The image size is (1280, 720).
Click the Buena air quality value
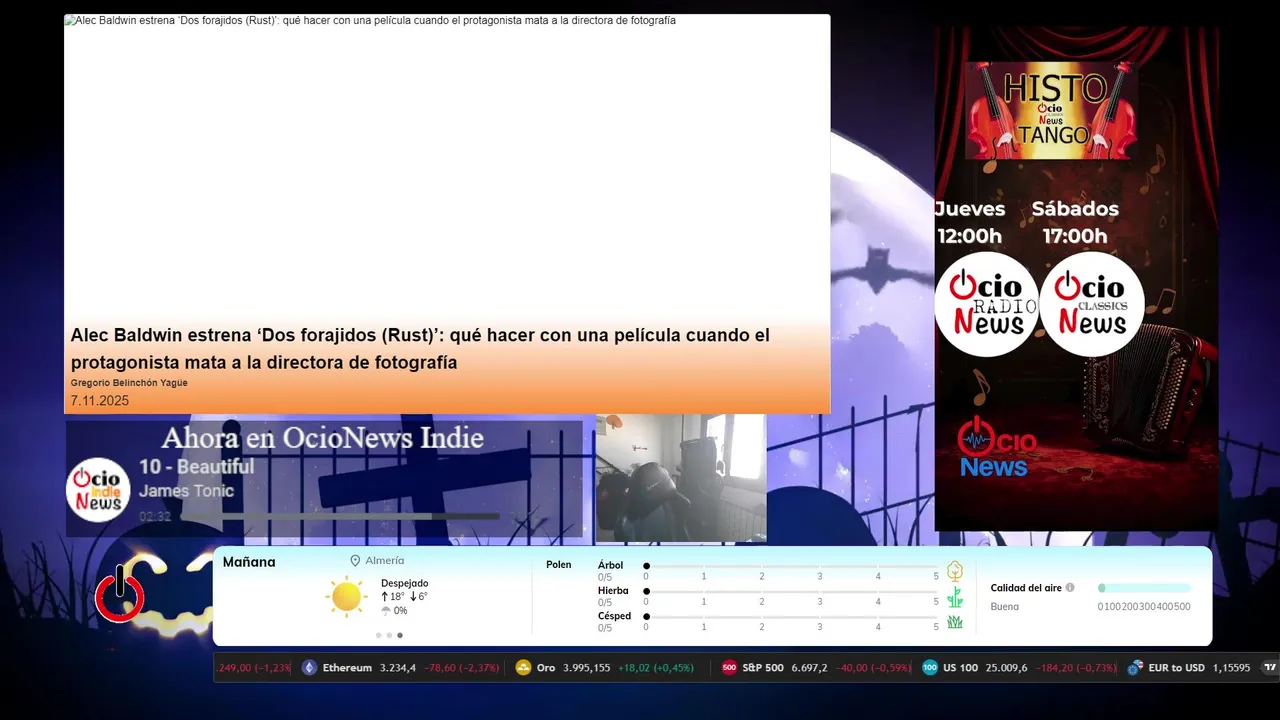[1005, 607]
